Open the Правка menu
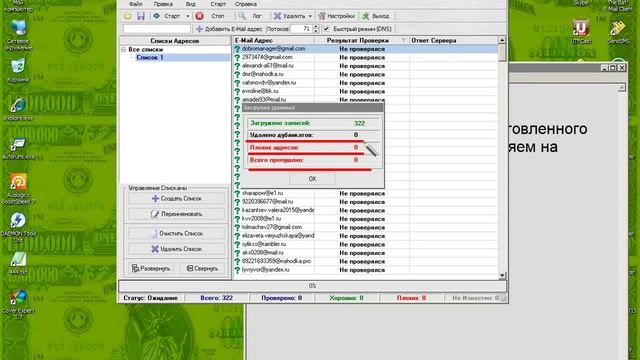Image resolution: width=640 pixels, height=360 pixels. [163, 4]
